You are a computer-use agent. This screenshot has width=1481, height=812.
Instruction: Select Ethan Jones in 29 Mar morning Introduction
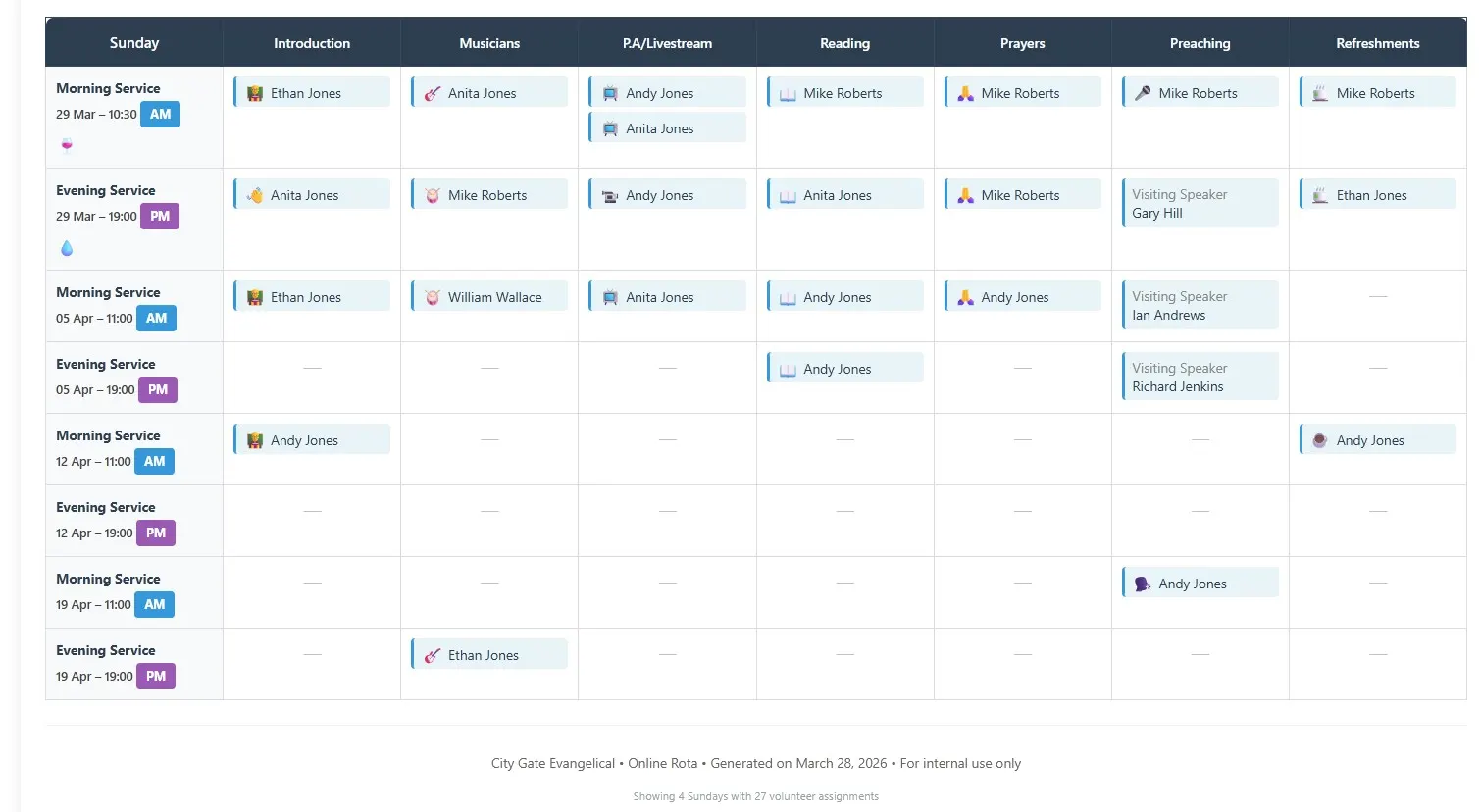[312, 93]
